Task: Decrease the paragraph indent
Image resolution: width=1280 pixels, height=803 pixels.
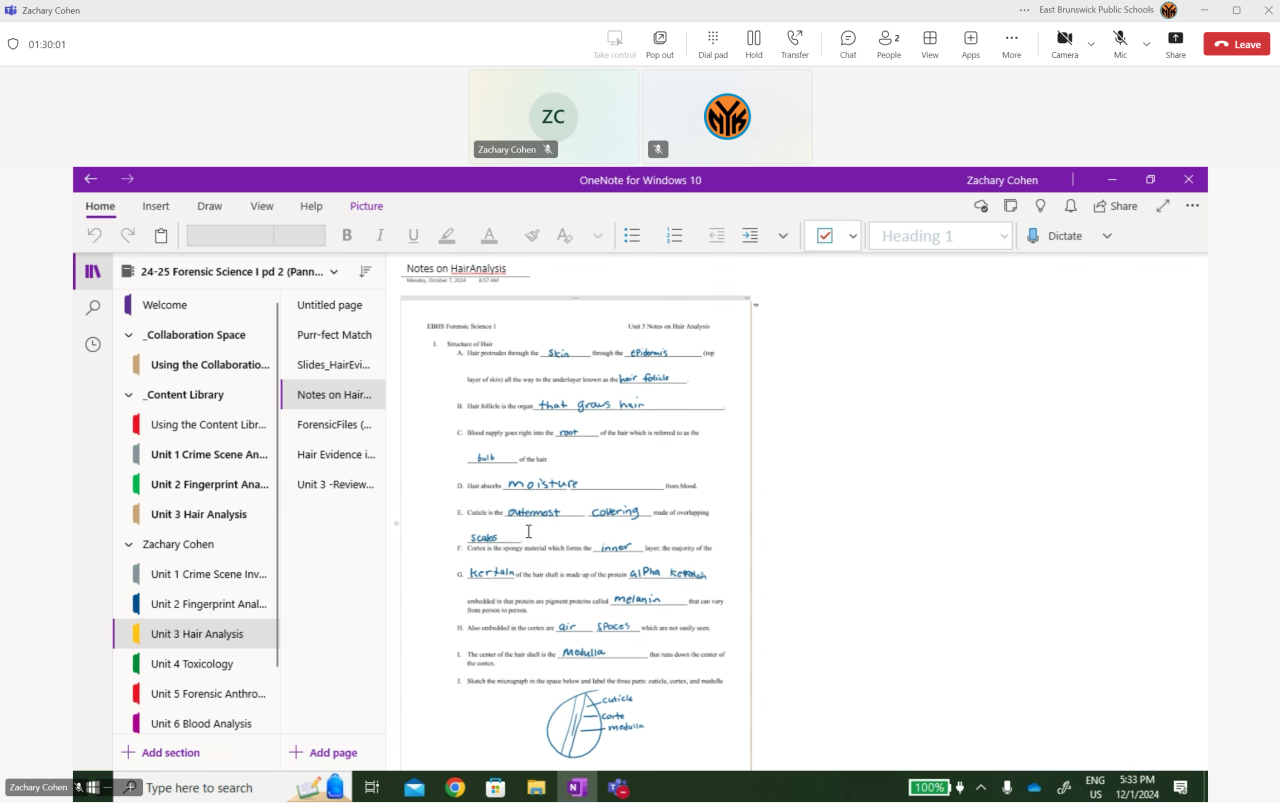Action: [x=717, y=236]
